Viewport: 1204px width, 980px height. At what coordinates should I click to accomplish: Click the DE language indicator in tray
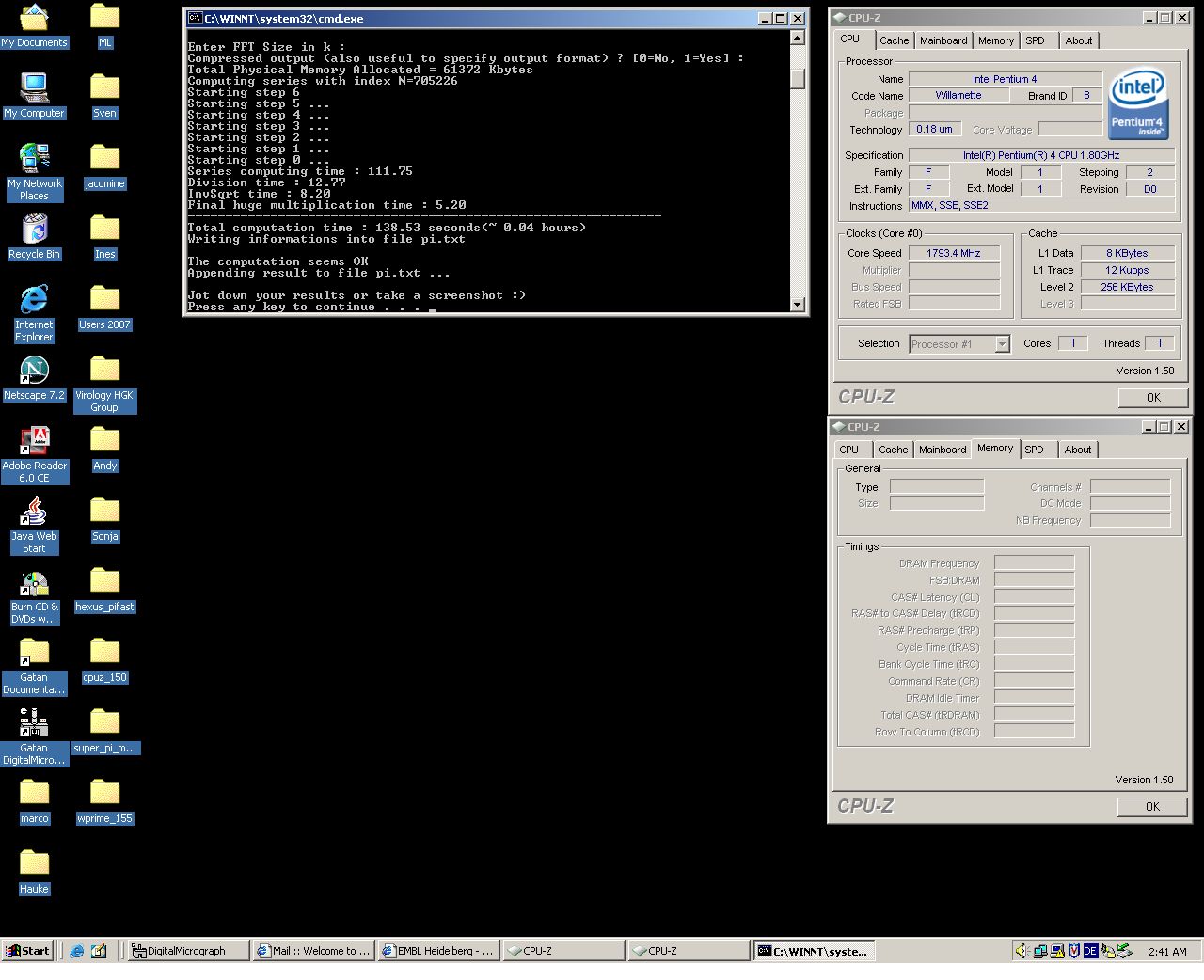tap(1090, 951)
